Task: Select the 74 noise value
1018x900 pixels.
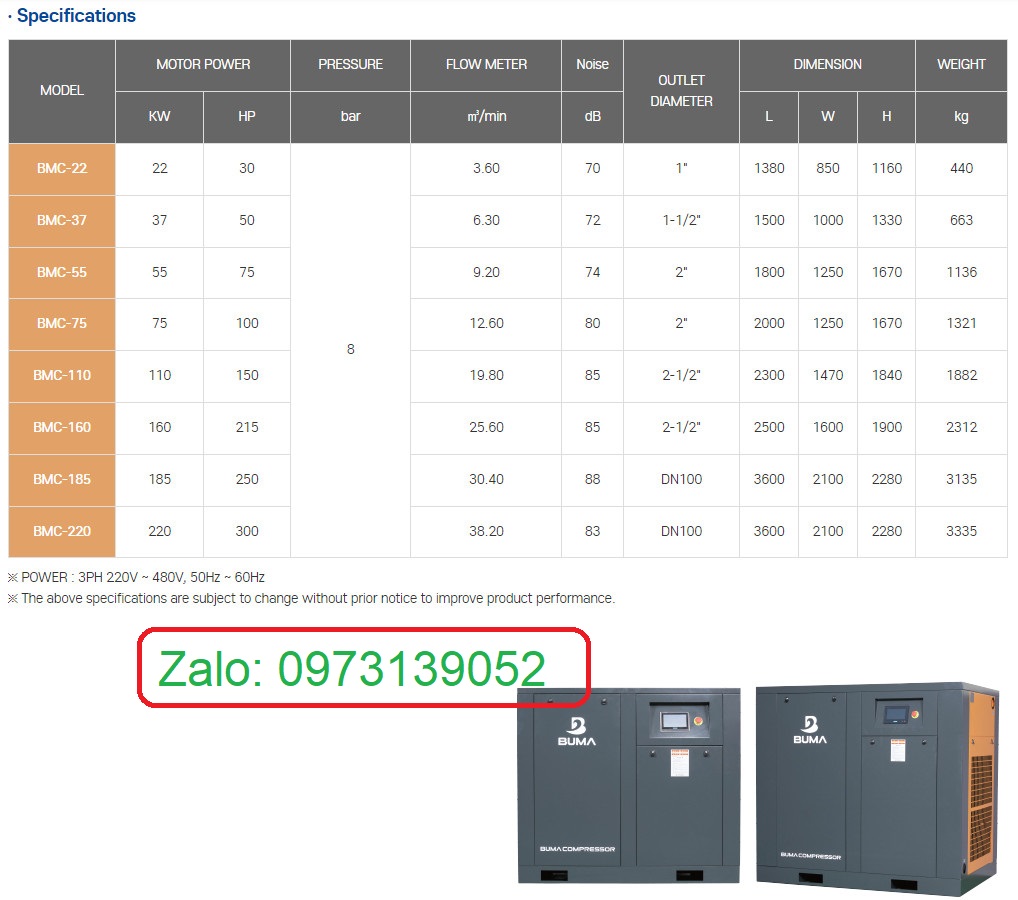Action: [x=592, y=272]
